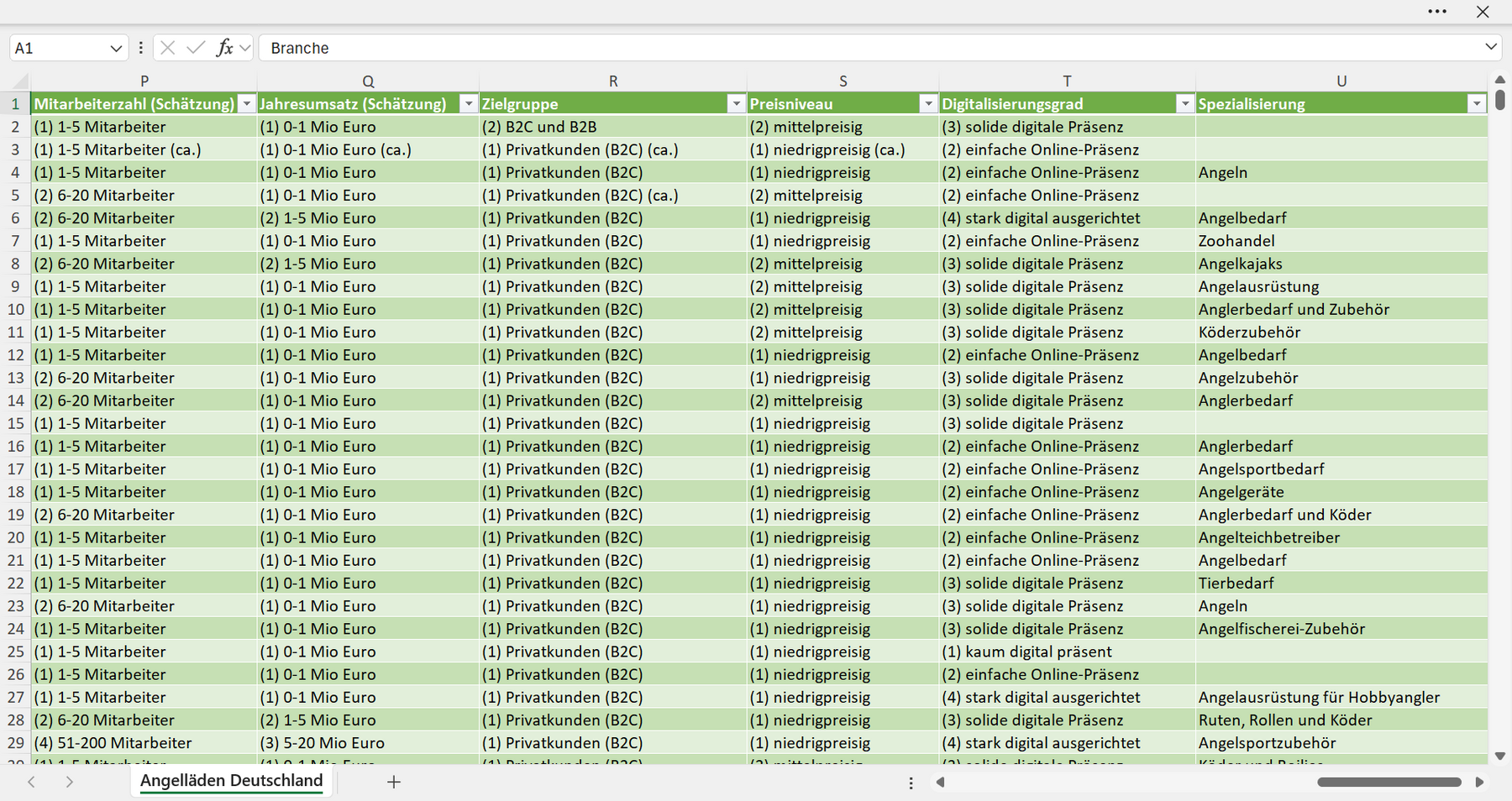Select row 1 header
Screen dimensions: 1512x801
[x=15, y=104]
